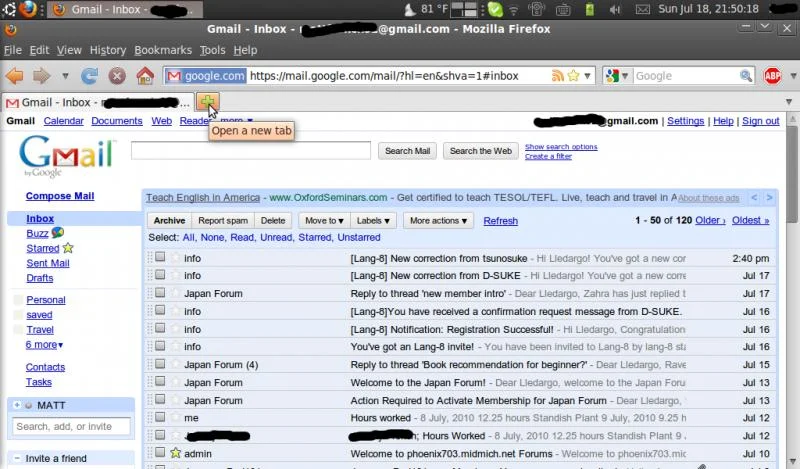Open the File menu
This screenshot has width=800, height=469.
[x=13, y=50]
